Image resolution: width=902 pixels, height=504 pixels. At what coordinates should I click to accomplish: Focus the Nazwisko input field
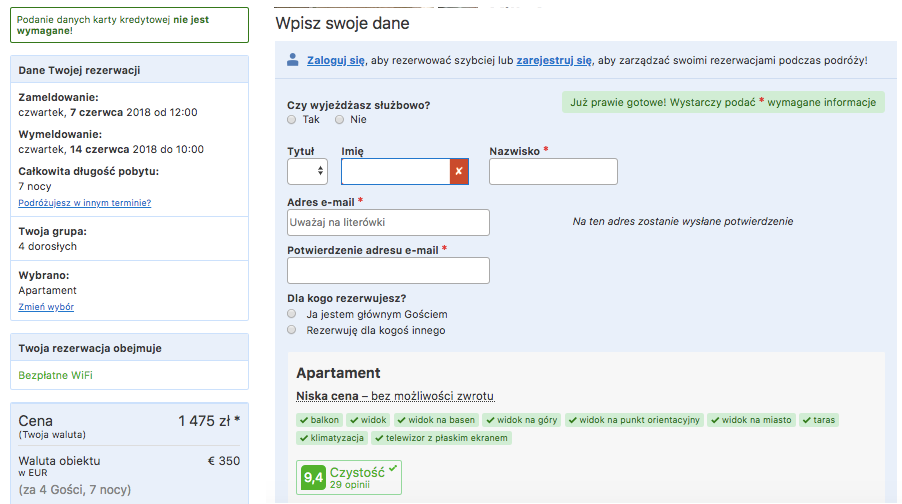[x=553, y=171]
